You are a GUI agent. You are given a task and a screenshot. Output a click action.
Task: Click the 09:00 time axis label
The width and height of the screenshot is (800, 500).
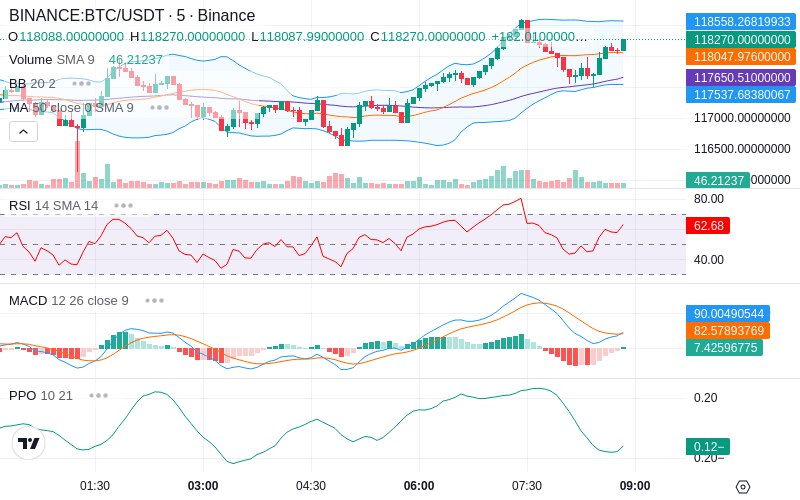(x=635, y=486)
